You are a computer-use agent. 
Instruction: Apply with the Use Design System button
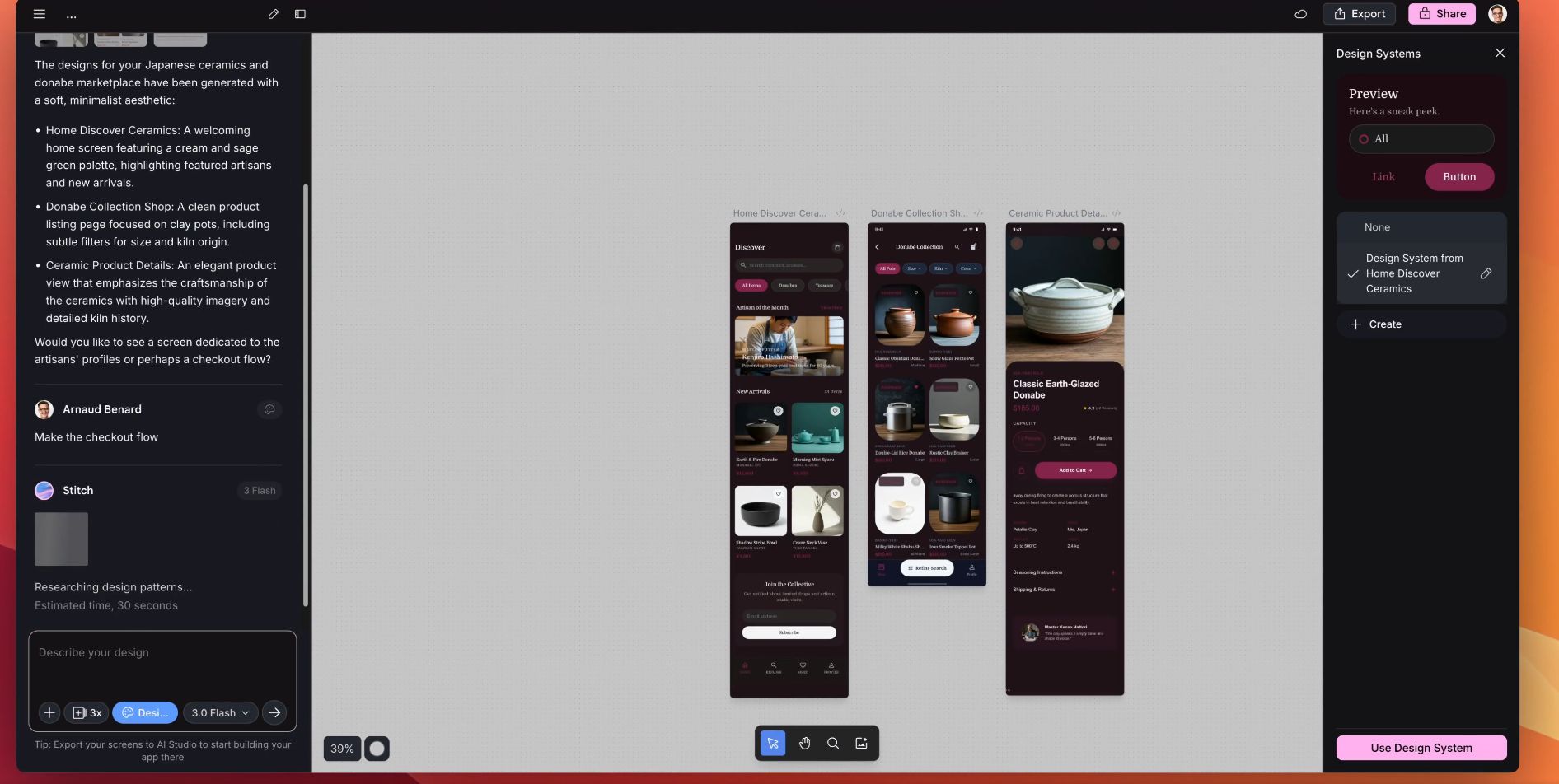click(1421, 748)
